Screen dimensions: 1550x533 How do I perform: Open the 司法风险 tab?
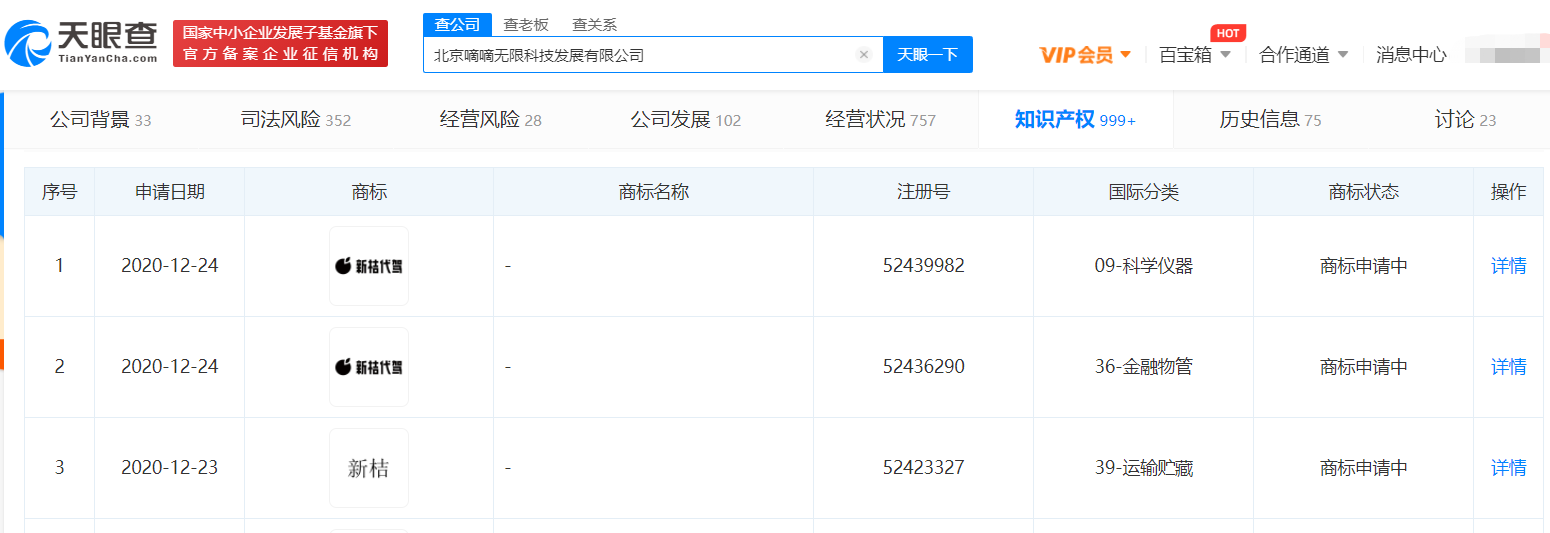point(296,120)
